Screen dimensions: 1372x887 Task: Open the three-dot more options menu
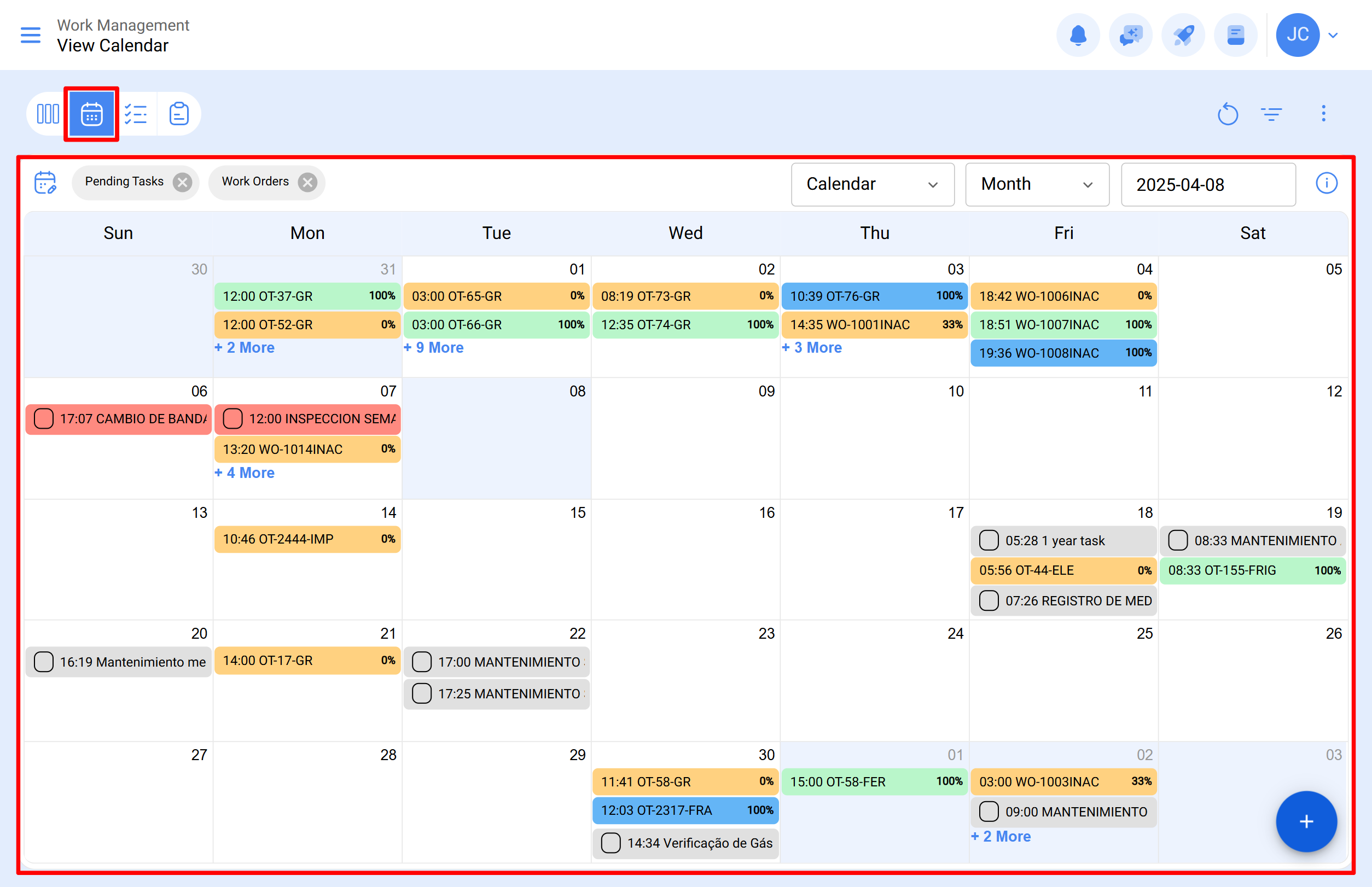point(1324,113)
